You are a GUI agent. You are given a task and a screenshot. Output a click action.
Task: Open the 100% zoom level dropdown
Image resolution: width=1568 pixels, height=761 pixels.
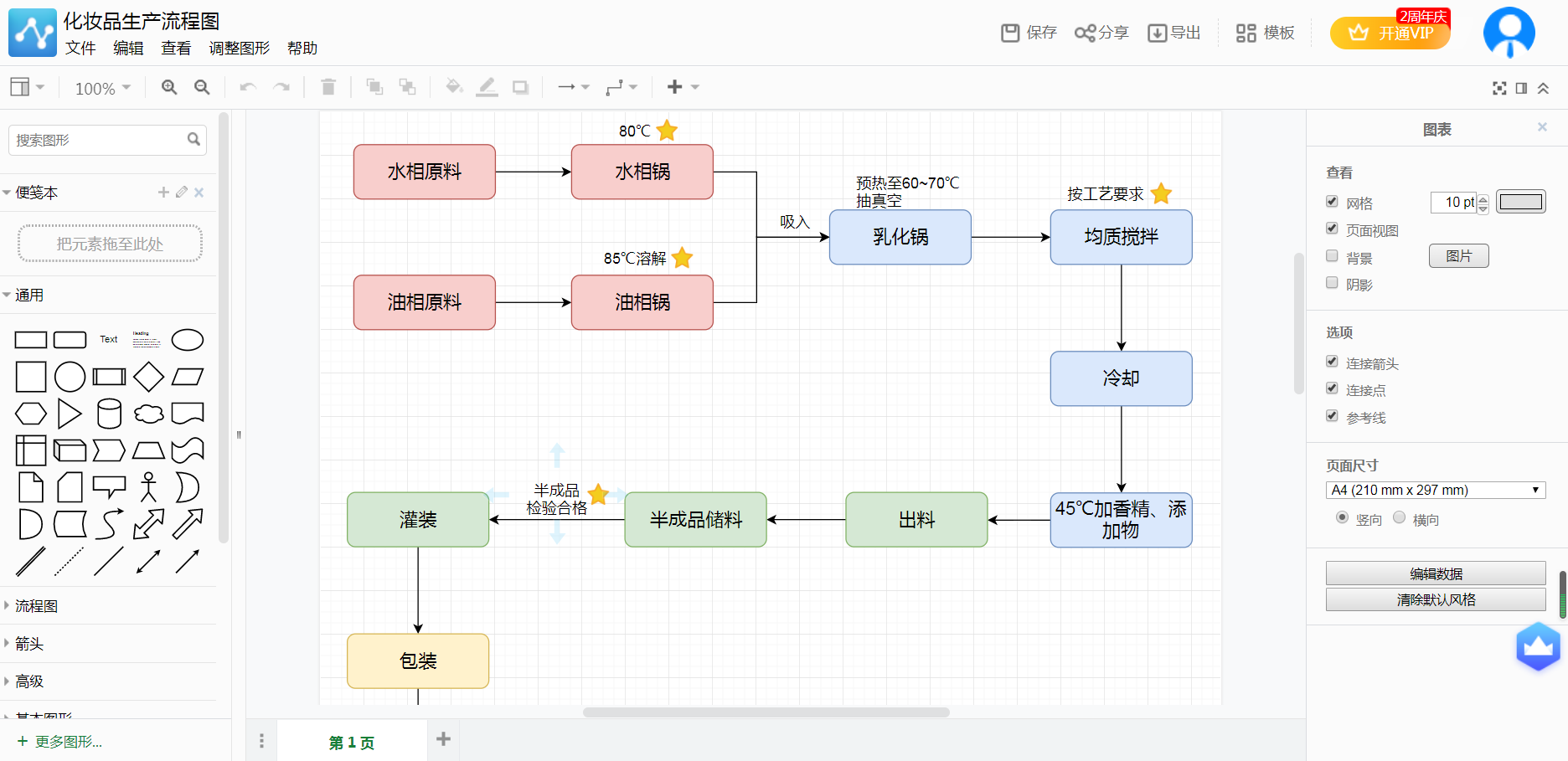click(103, 88)
